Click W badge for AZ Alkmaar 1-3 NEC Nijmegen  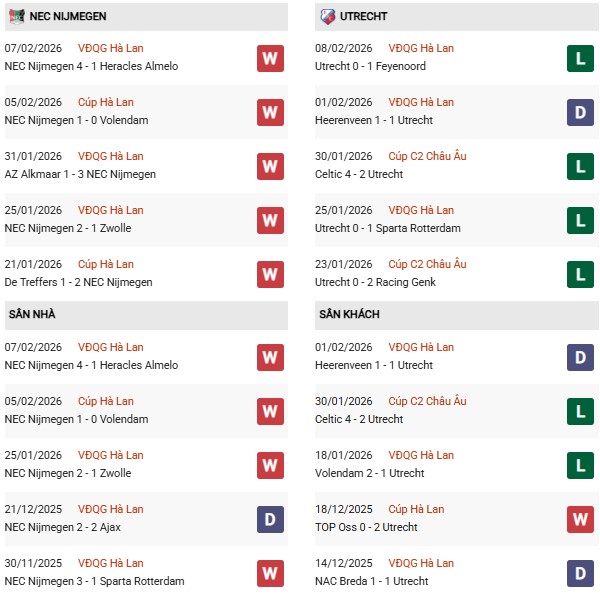tap(270, 166)
